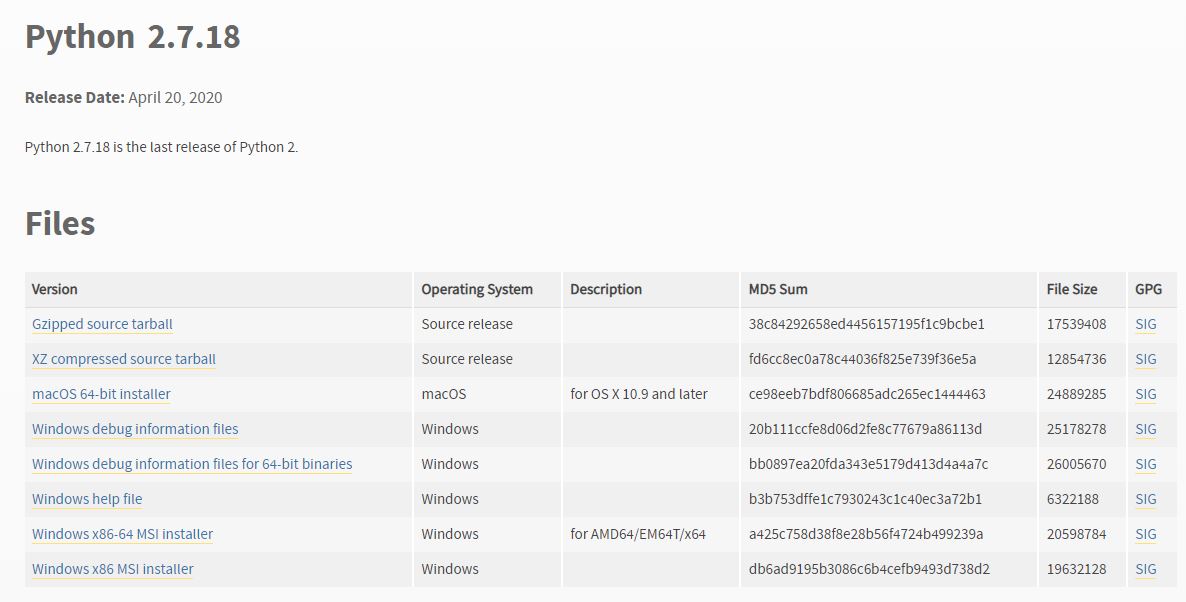Click MD5 sum a425c758d38f8e28b56f4724b499239a
The image size is (1186, 602).
point(866,534)
